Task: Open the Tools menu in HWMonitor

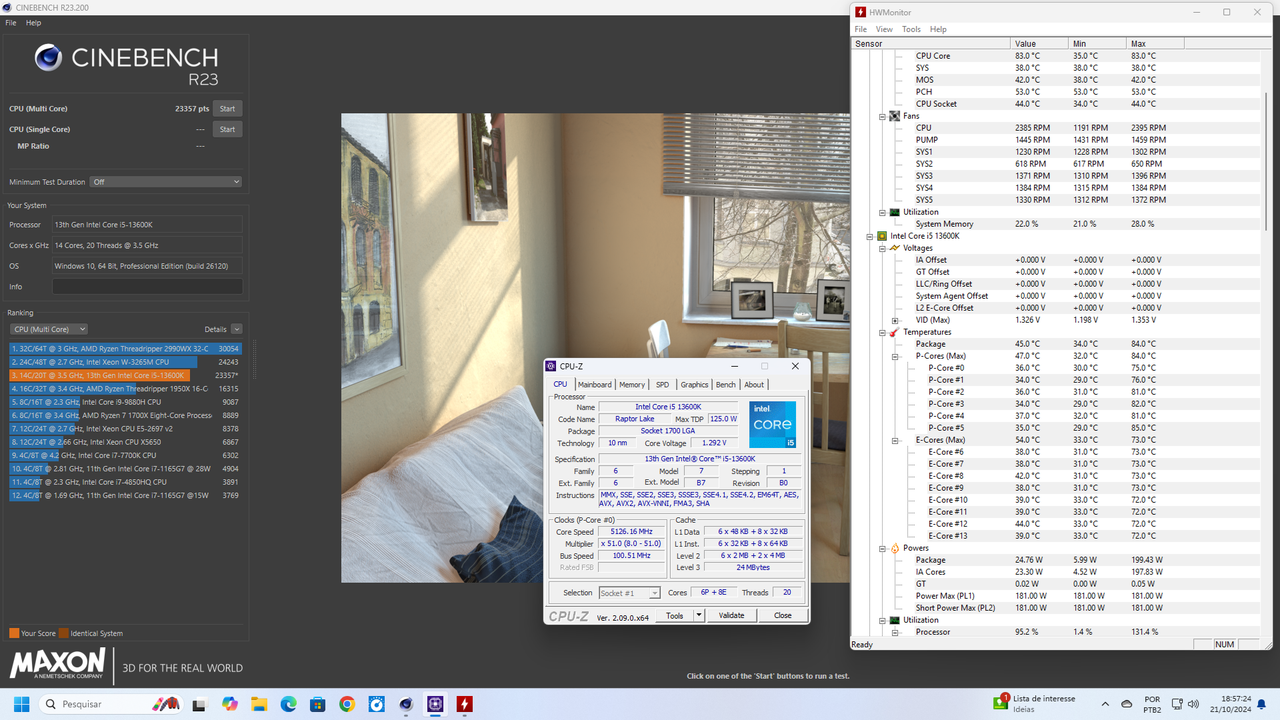Action: tap(911, 29)
